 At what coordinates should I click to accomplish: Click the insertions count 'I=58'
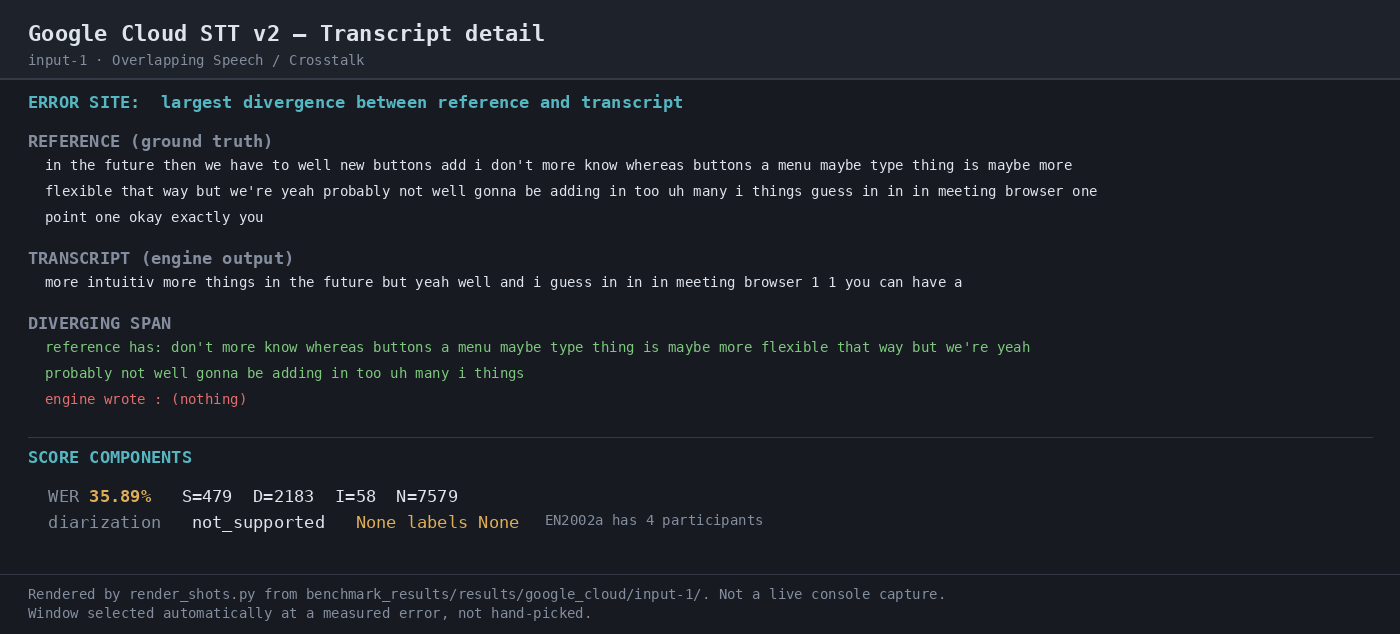click(x=355, y=497)
